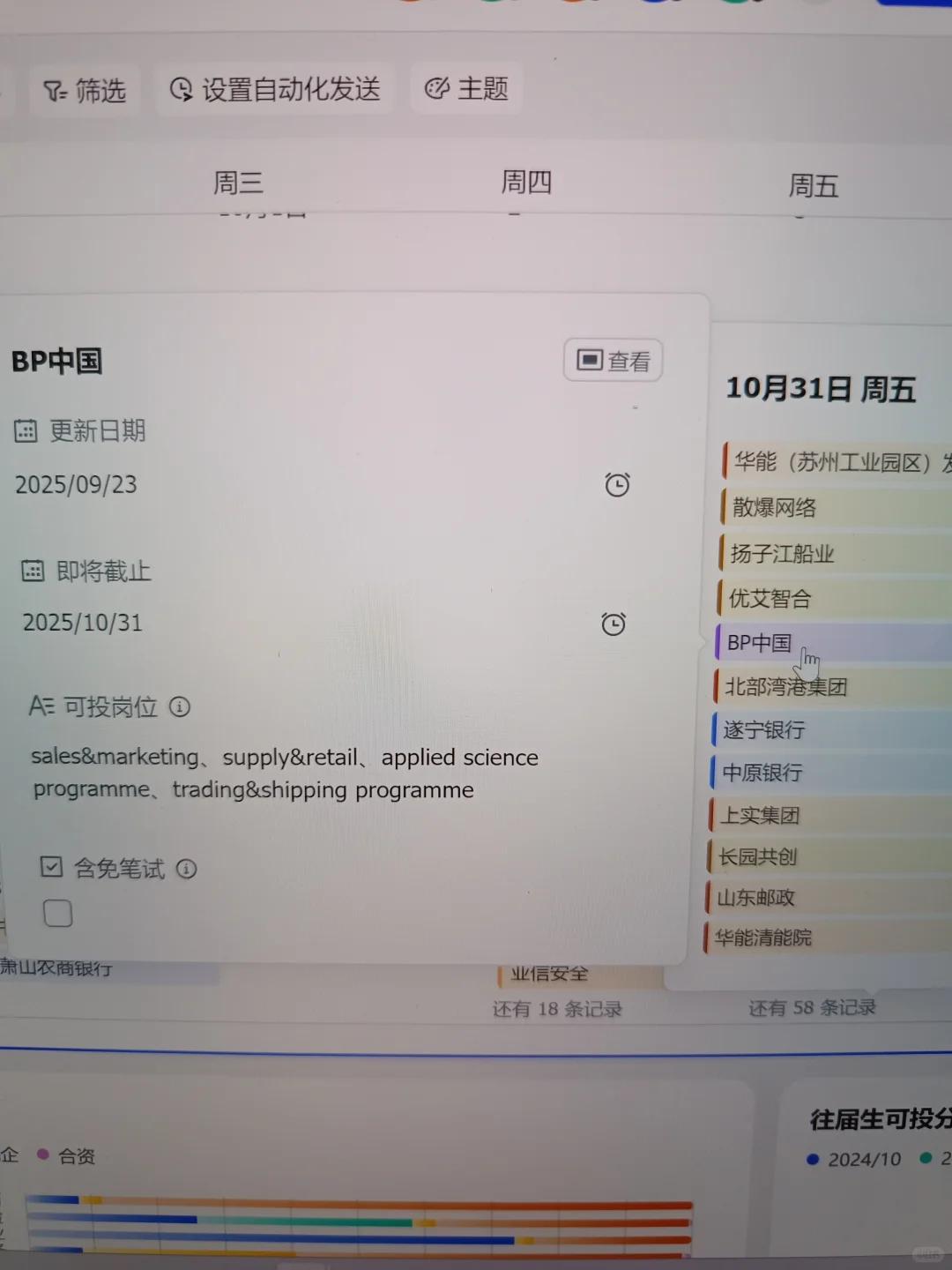Click the alarm clock icon beside 2025/10/31
This screenshot has width=952, height=1270.
tap(614, 624)
